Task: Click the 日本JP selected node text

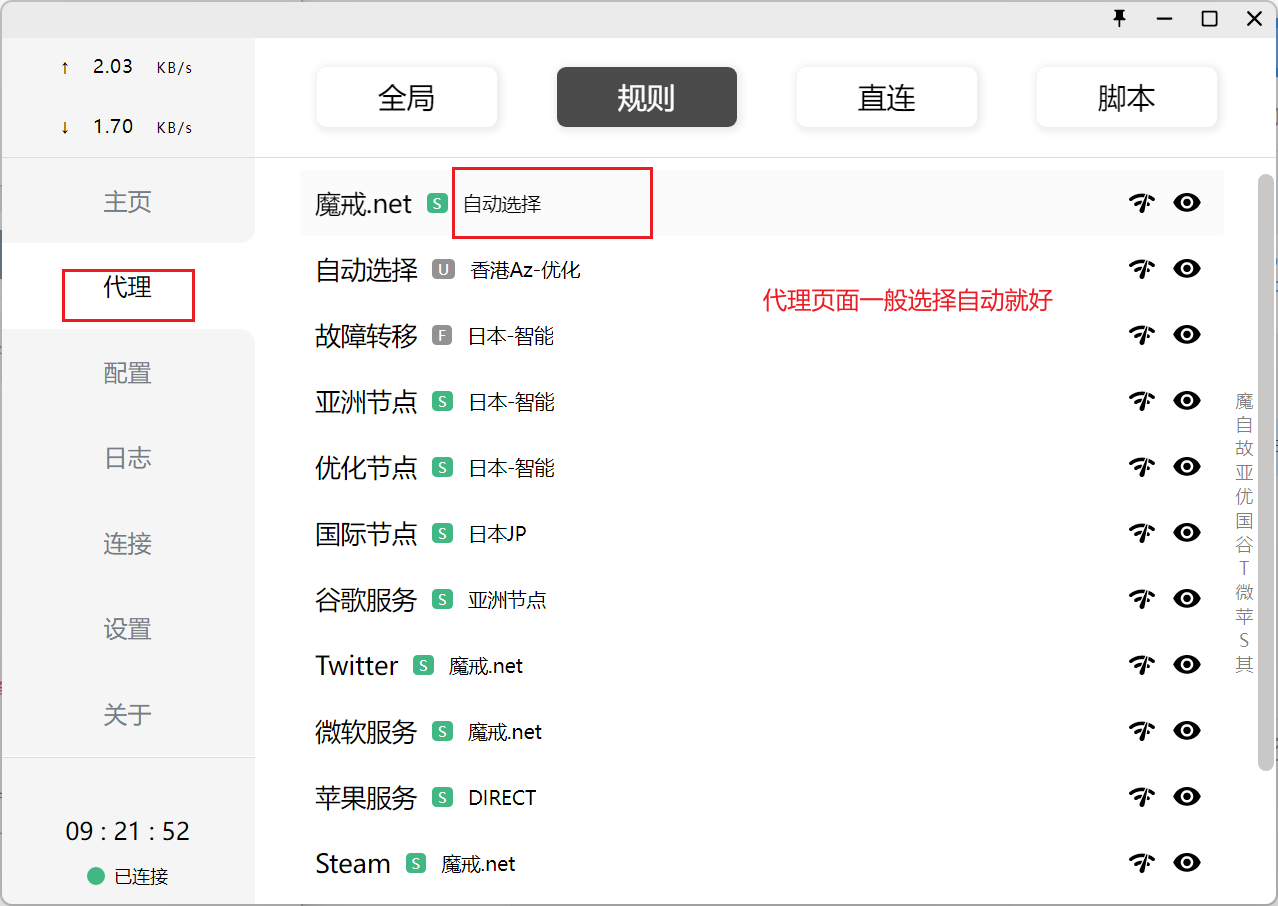Action: point(498,534)
